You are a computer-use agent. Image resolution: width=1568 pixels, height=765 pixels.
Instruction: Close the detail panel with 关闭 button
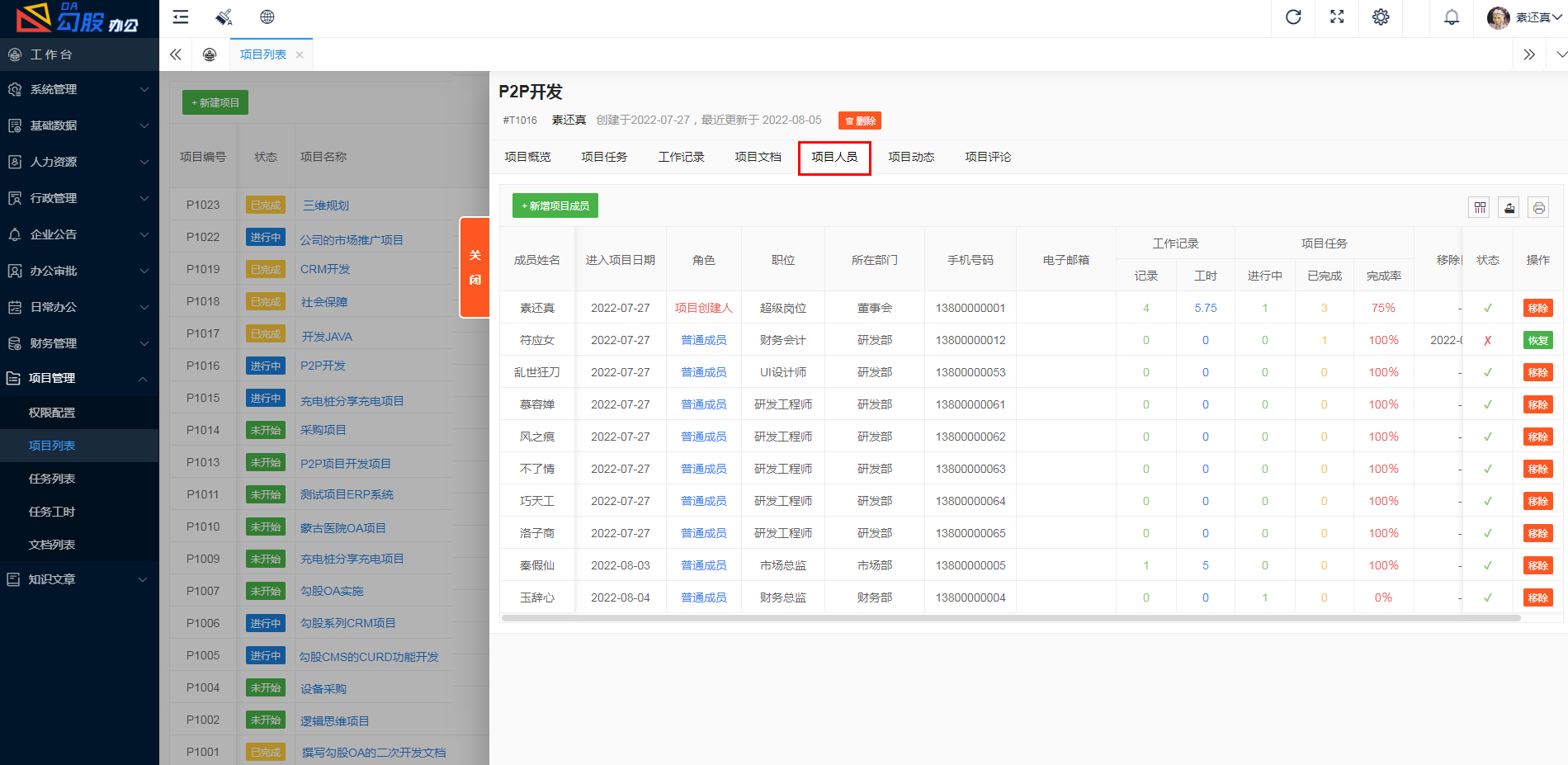point(475,267)
